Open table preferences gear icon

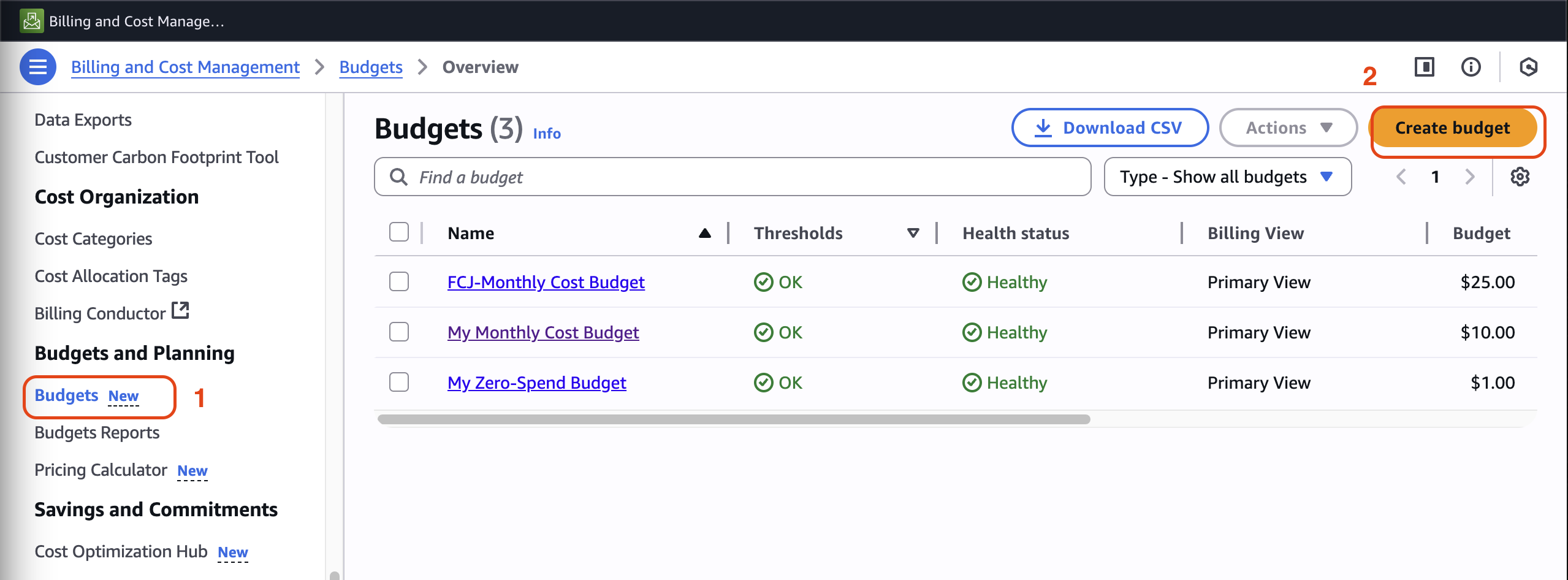point(1520,177)
